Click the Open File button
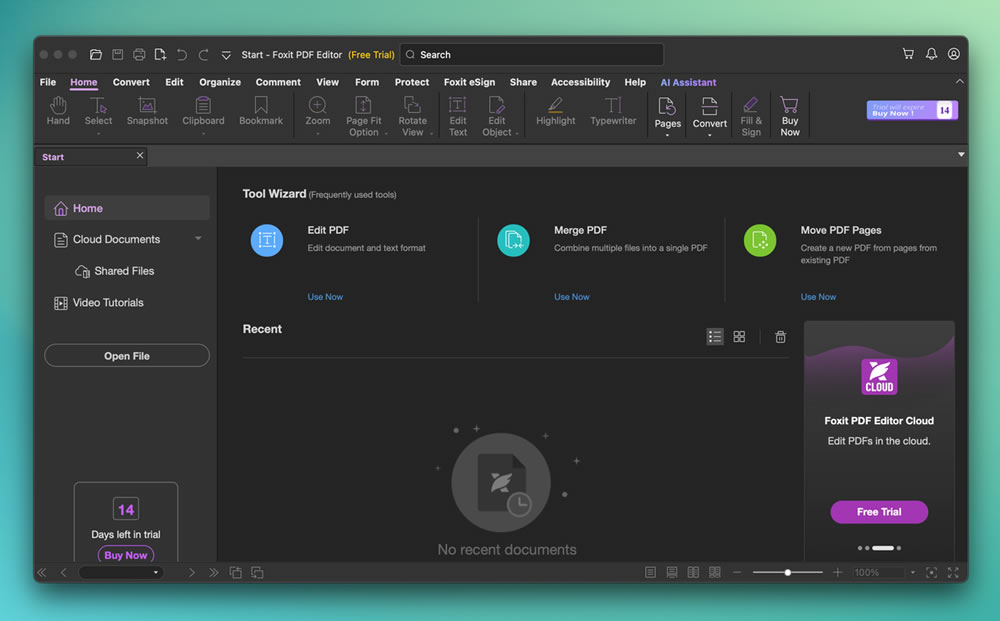1000x621 pixels. point(127,356)
